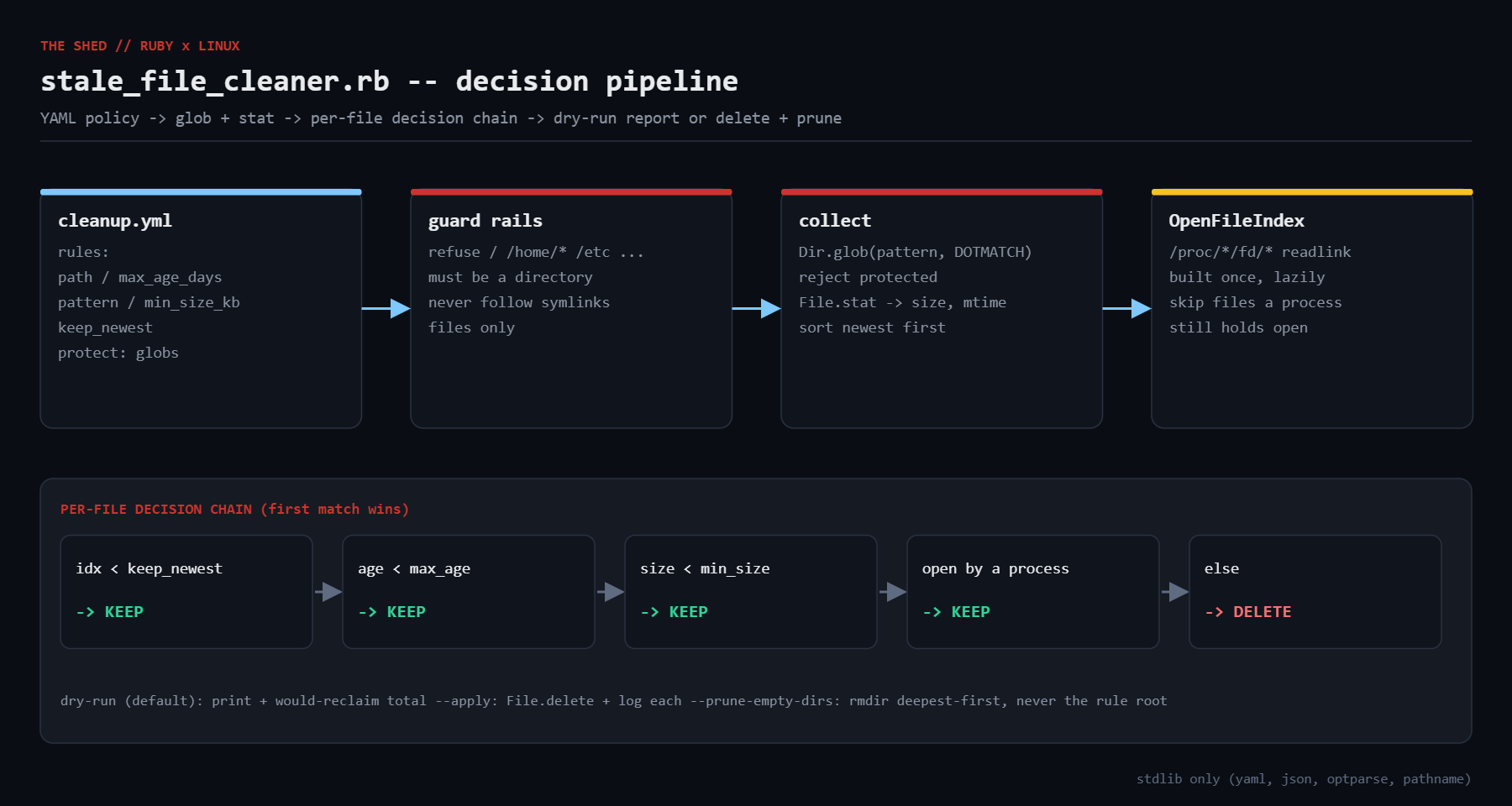The height and width of the screenshot is (806, 1512).
Task: Click the 'stdlib only' footnote
Action: point(1304,779)
